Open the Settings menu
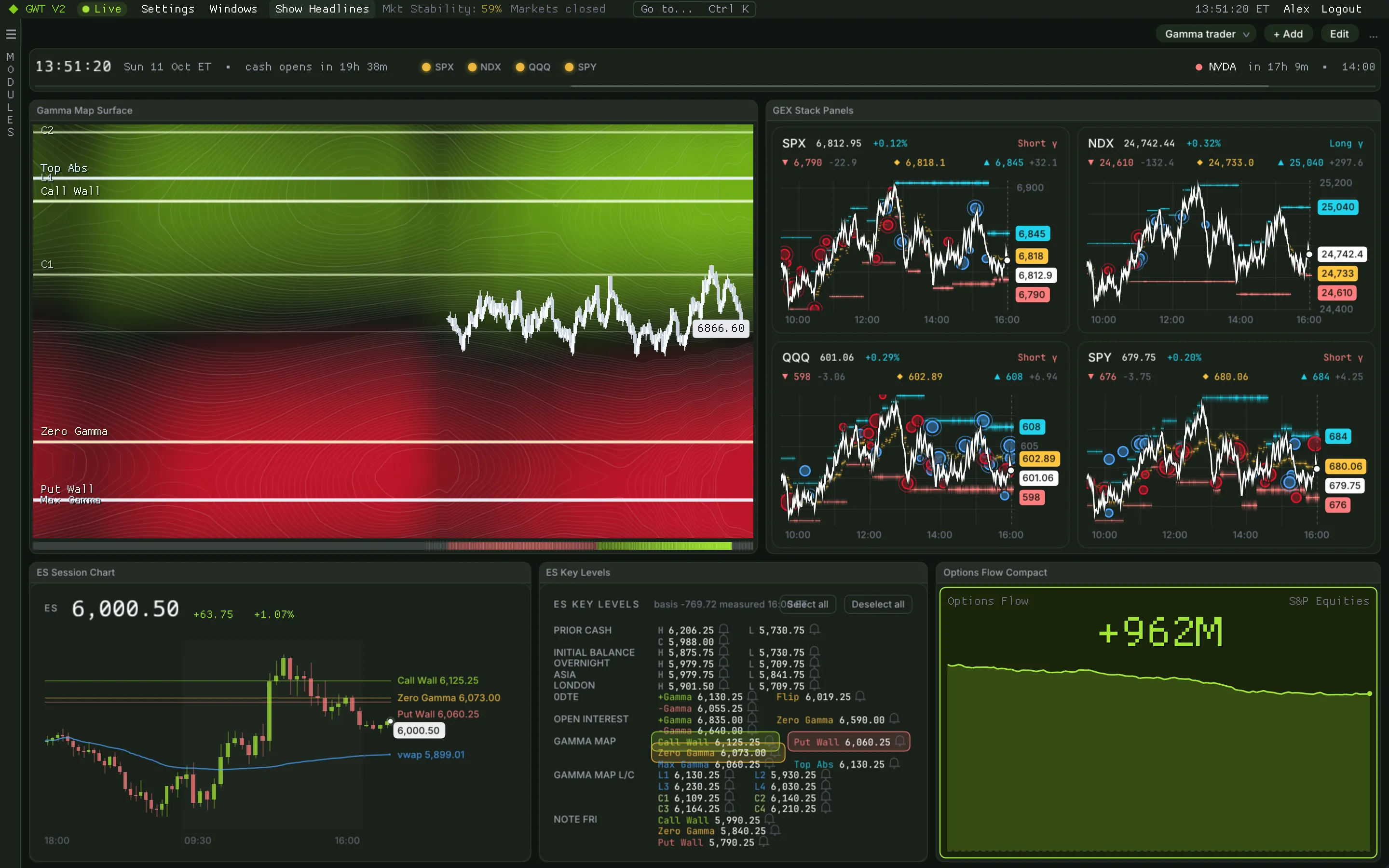 click(x=168, y=9)
